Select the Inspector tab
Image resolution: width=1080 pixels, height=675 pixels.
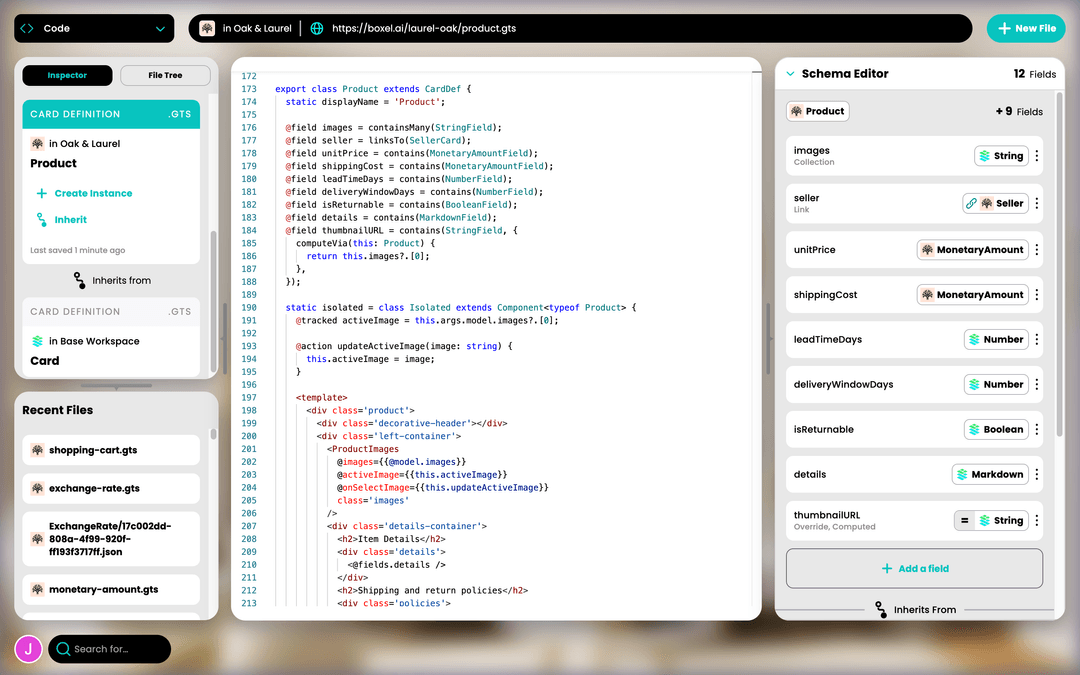(67, 75)
